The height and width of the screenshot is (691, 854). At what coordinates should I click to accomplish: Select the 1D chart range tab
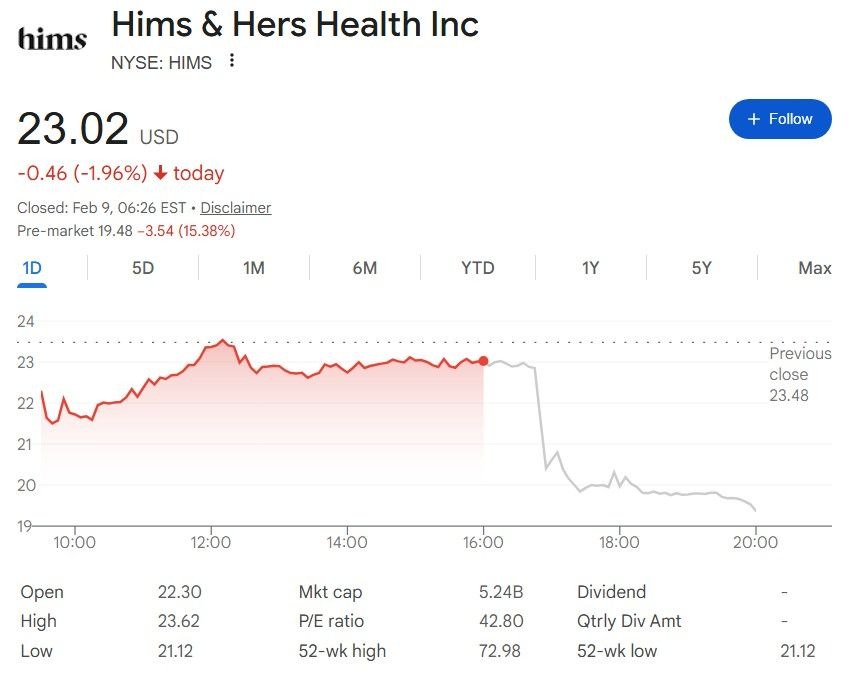[32, 268]
